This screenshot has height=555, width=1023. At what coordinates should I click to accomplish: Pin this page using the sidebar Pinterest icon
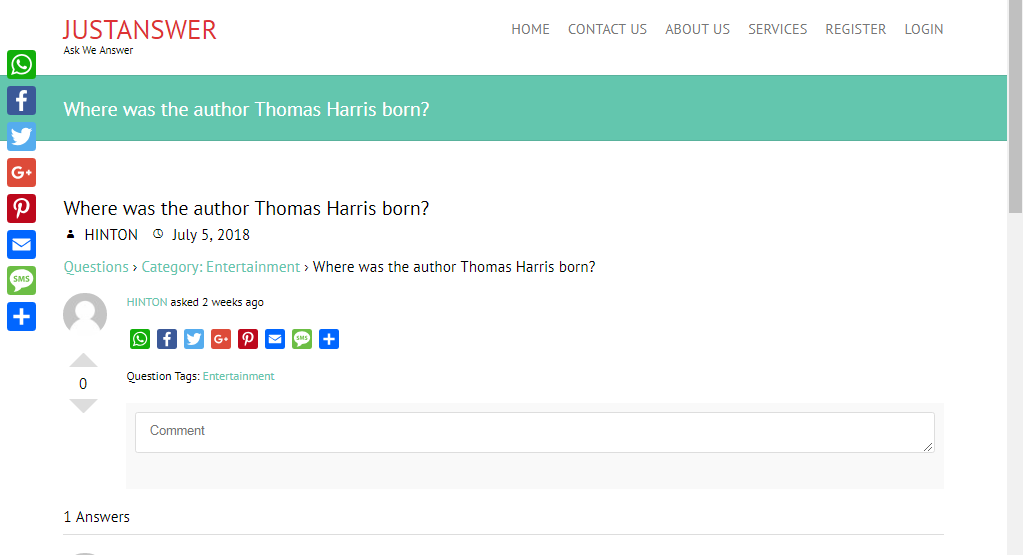pos(21,209)
